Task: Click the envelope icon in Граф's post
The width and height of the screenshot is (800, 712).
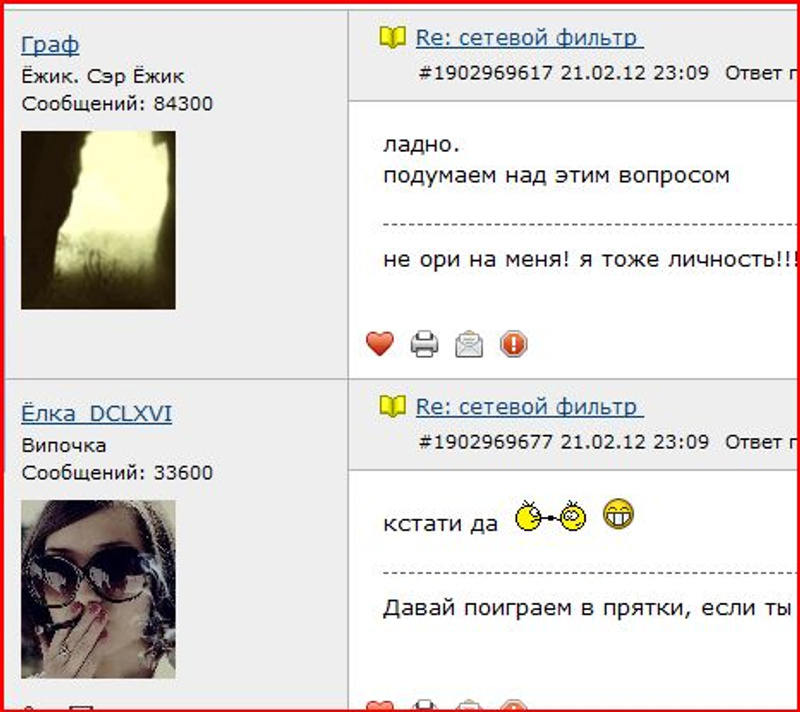Action: [x=469, y=344]
